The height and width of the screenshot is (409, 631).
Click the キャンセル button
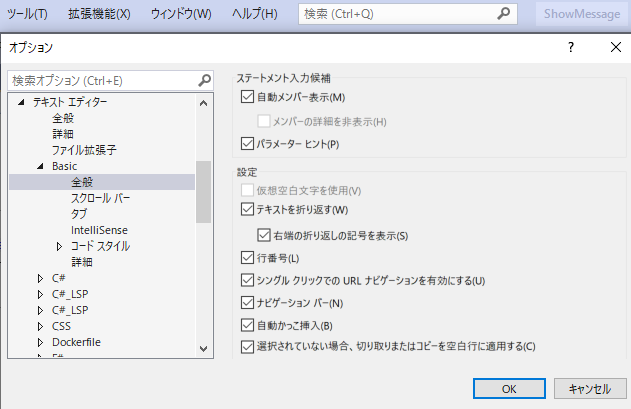coord(590,388)
